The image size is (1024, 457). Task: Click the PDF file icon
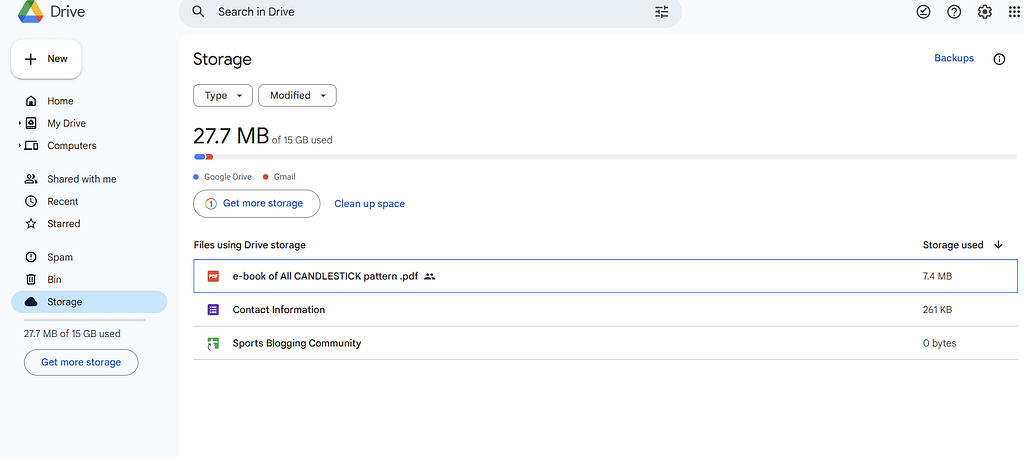(213, 276)
